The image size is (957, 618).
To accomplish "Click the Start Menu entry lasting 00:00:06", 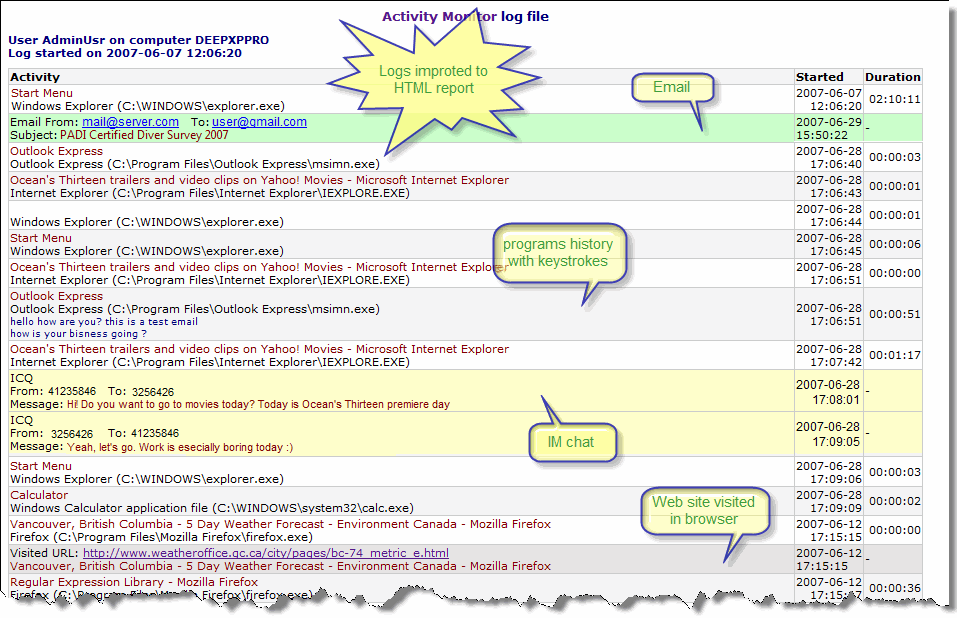I will coord(41,238).
